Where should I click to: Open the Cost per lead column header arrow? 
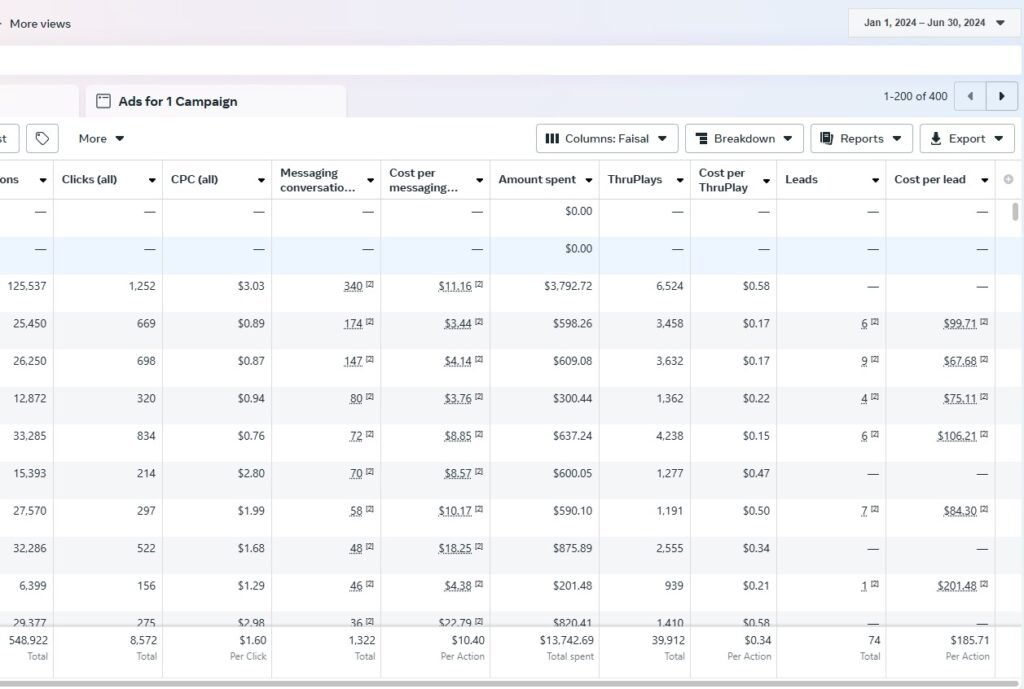[x=985, y=180]
